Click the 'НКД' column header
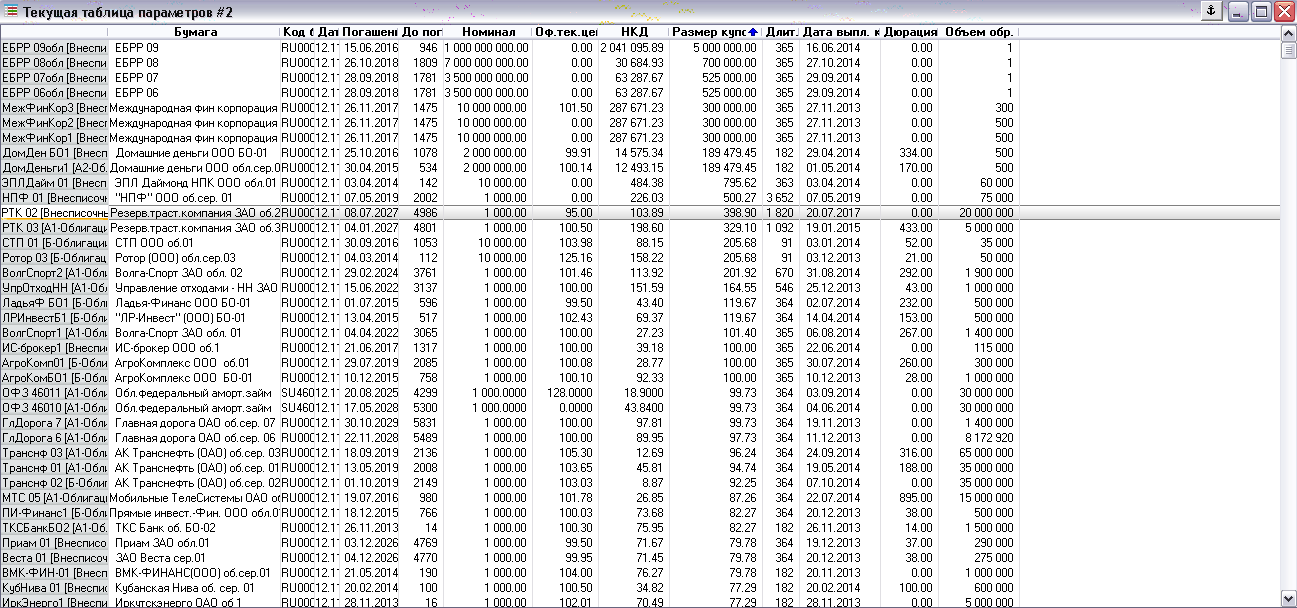This screenshot has height=608, width=1297. point(634,33)
